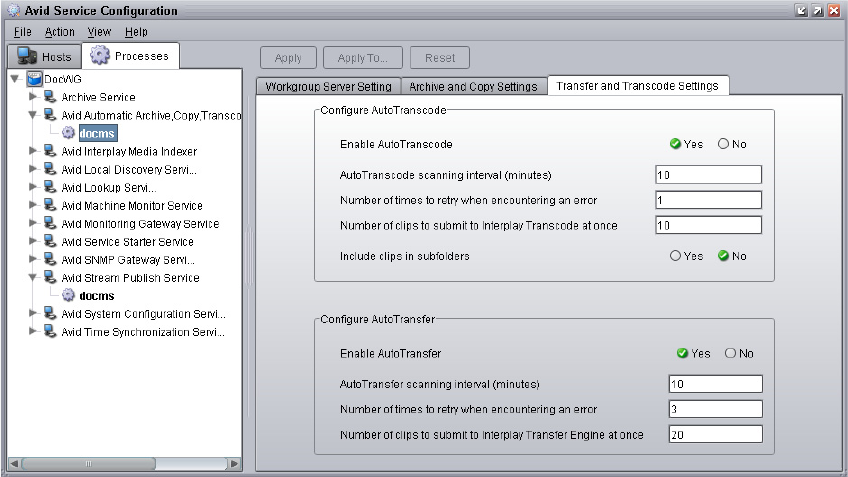The width and height of the screenshot is (848, 477).
Task: Switch to Archive and Copy Settings tab
Action: [473, 87]
